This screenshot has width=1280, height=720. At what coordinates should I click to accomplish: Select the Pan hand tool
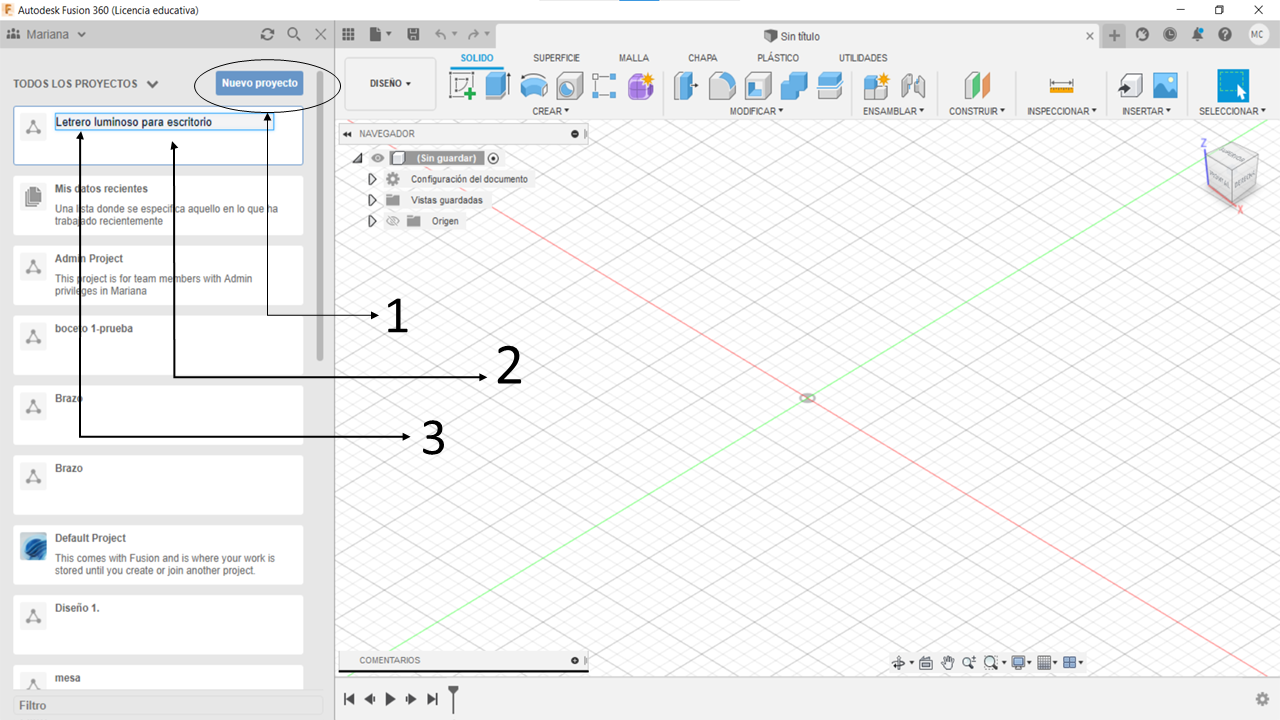947,662
